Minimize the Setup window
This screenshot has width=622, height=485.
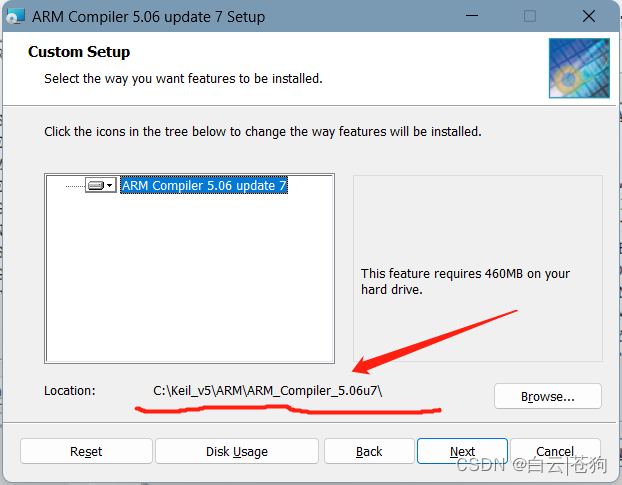(472, 16)
